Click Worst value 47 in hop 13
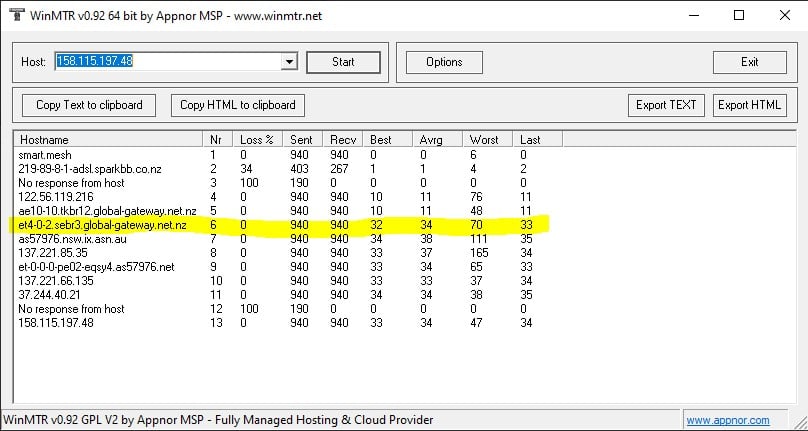Screen dimensions: 808x431 click(x=476, y=323)
